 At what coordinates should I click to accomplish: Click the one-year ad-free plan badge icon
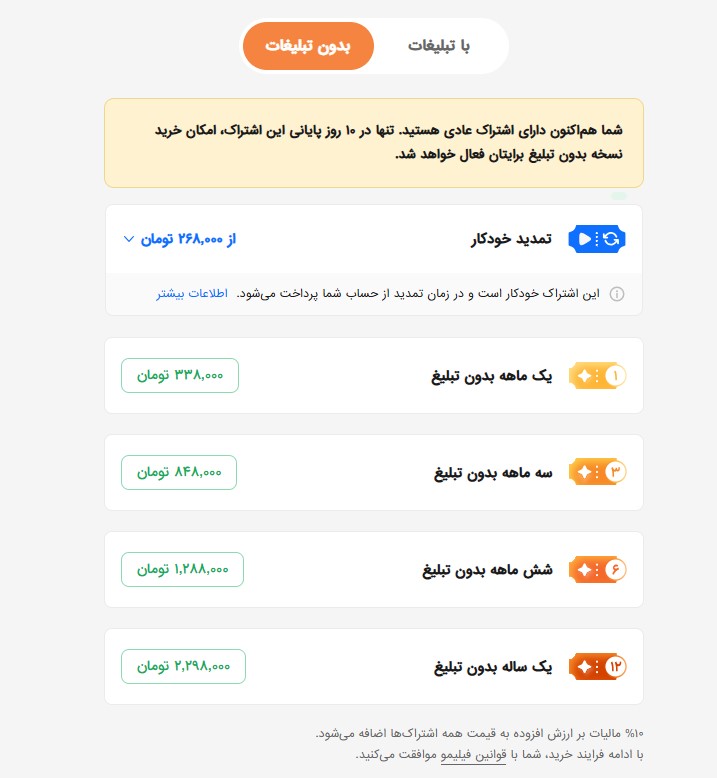[597, 666]
